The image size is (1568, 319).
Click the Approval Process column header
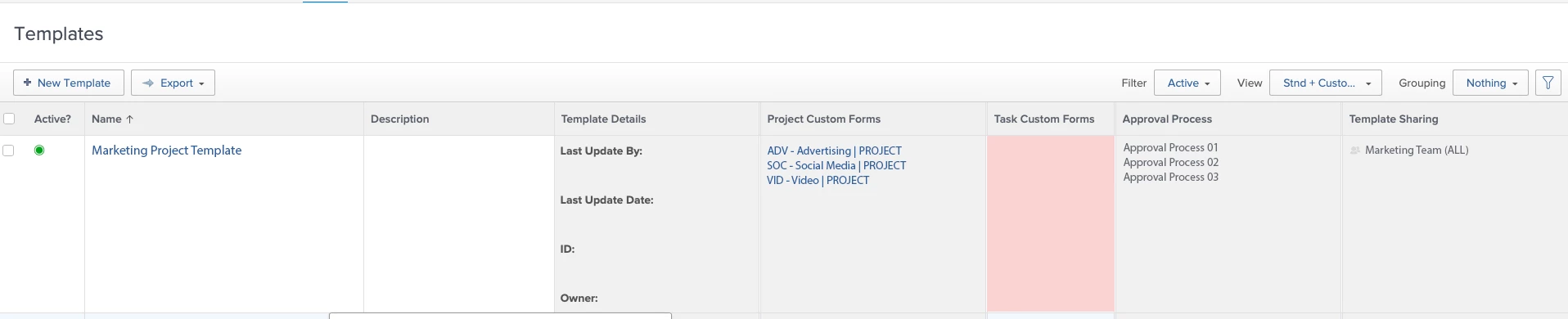tap(1167, 119)
